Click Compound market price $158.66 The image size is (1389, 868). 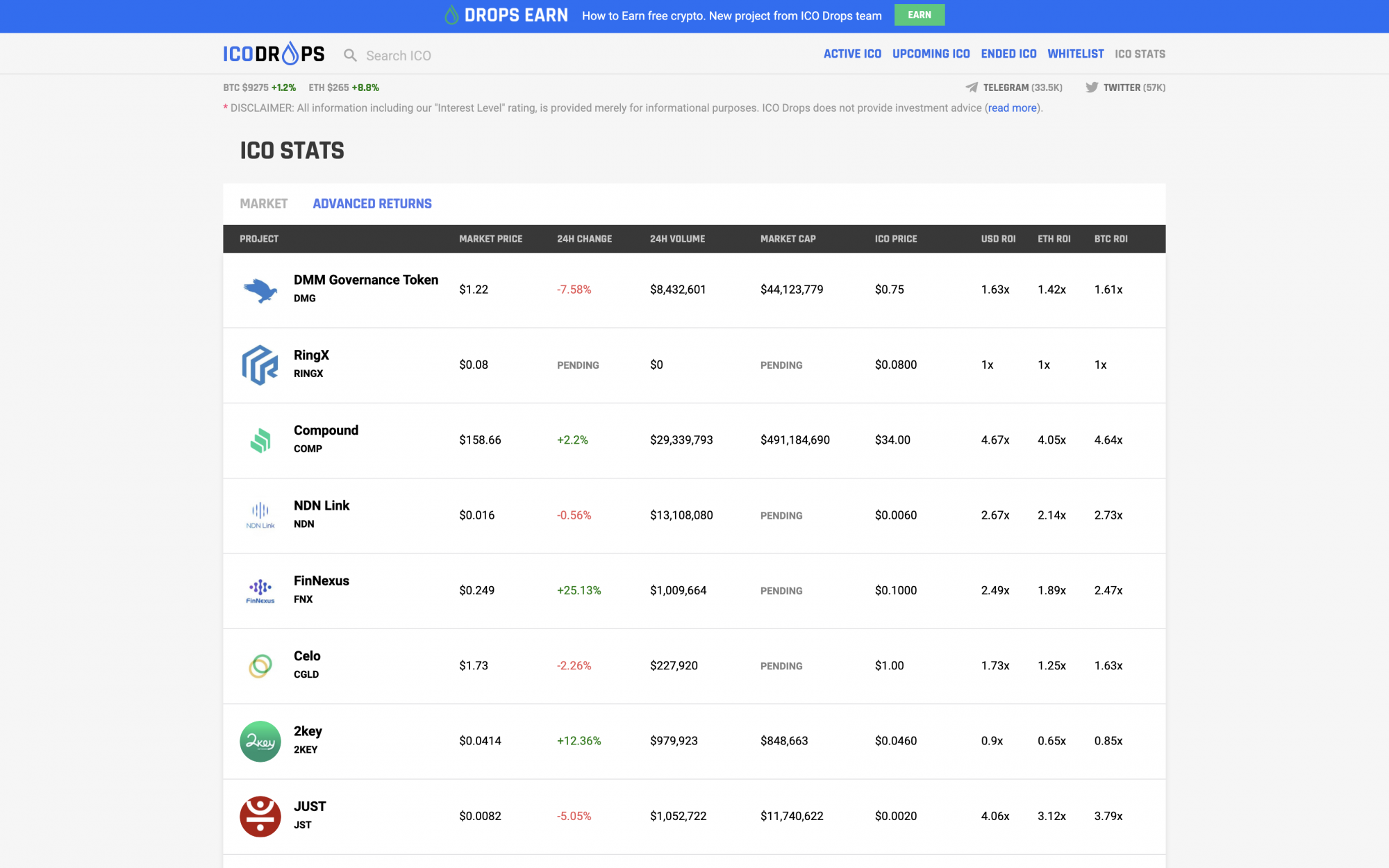click(480, 440)
